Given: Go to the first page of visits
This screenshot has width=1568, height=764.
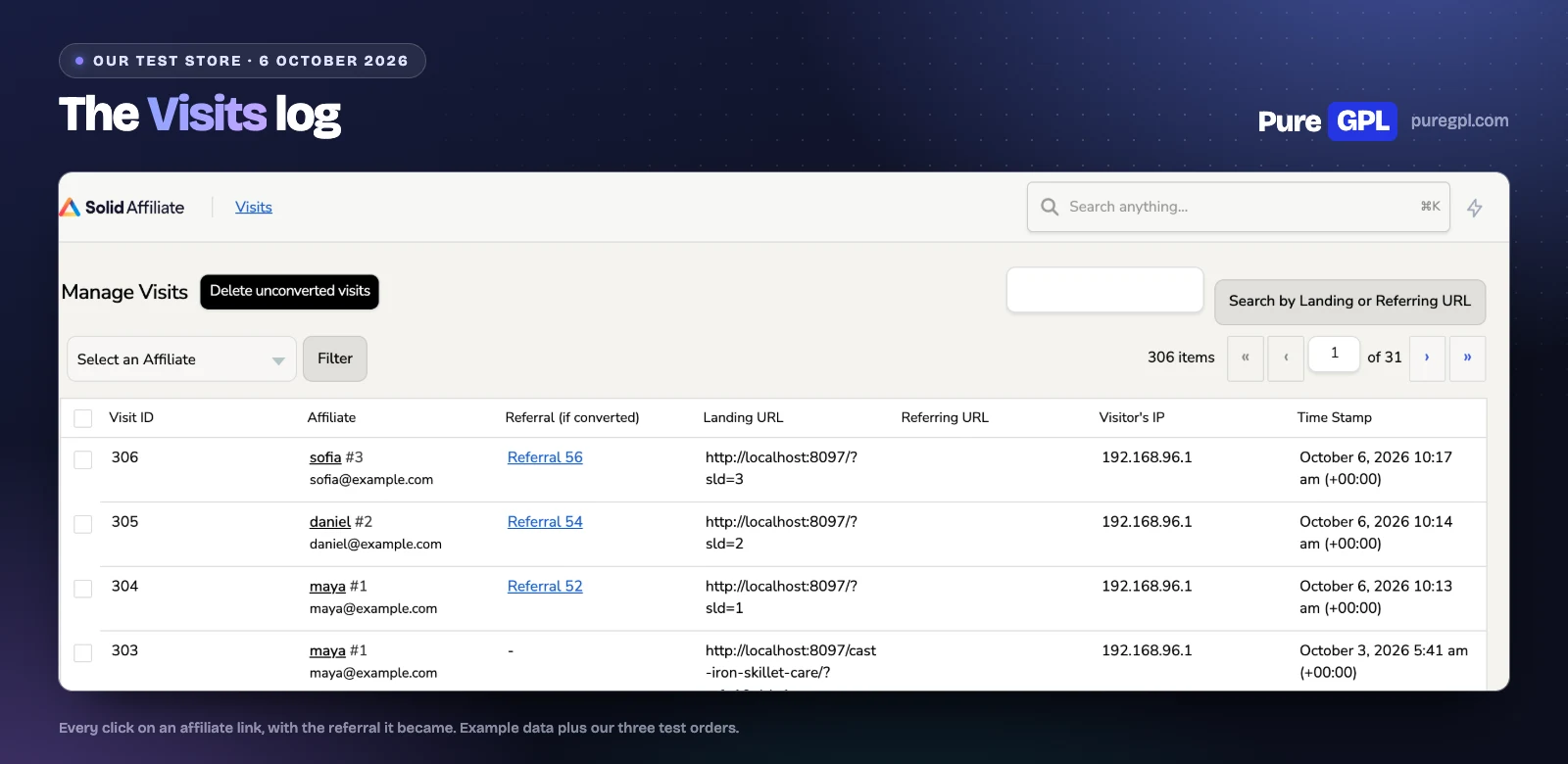Looking at the screenshot, I should (x=1246, y=358).
